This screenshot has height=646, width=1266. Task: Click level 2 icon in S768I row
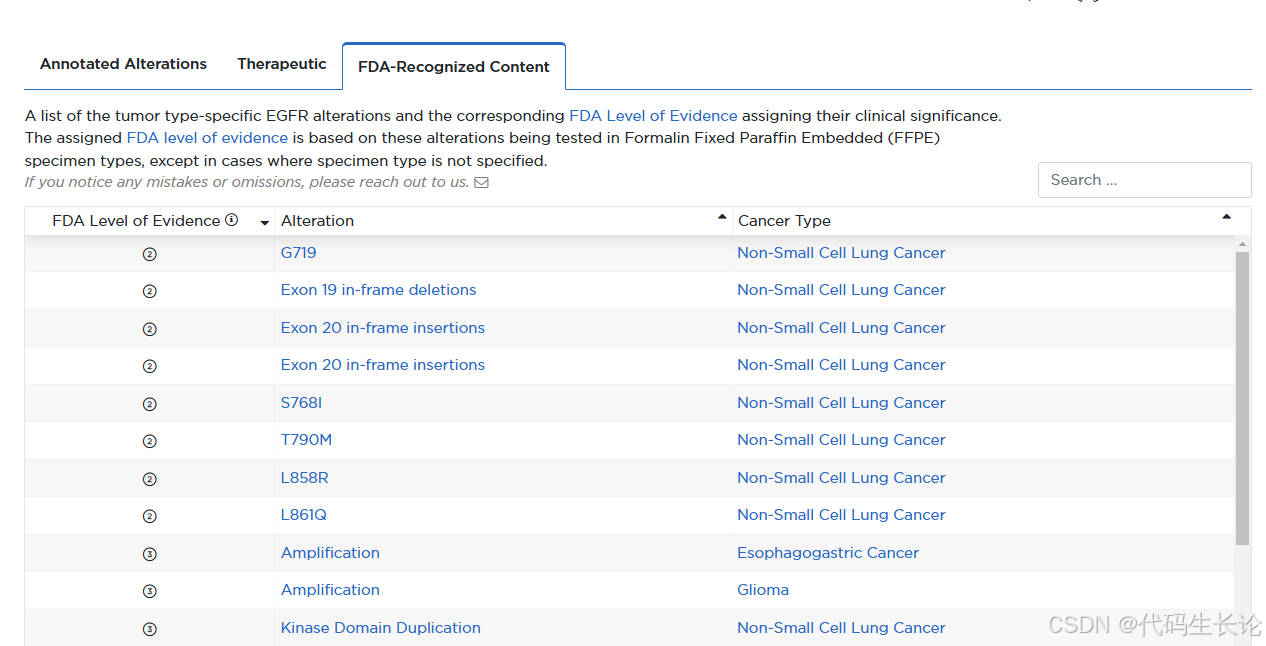click(x=150, y=404)
